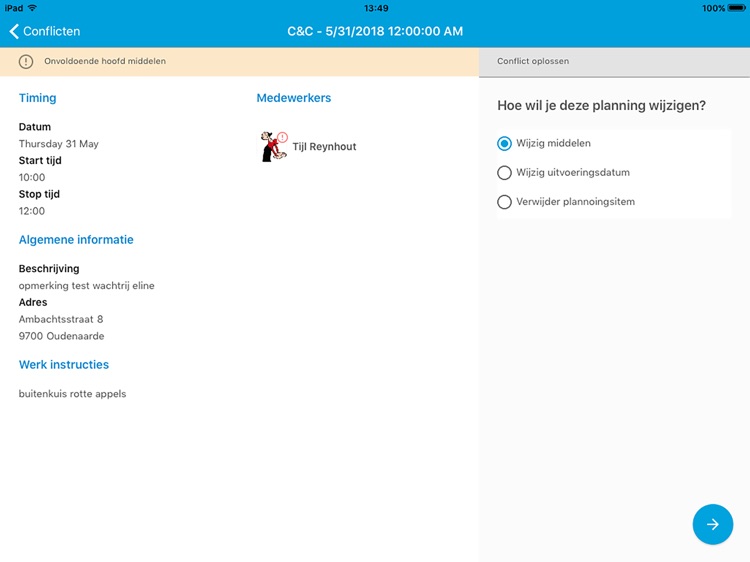This screenshot has height=562, width=750.
Task: Click the Timing section heading
Action: (x=37, y=98)
